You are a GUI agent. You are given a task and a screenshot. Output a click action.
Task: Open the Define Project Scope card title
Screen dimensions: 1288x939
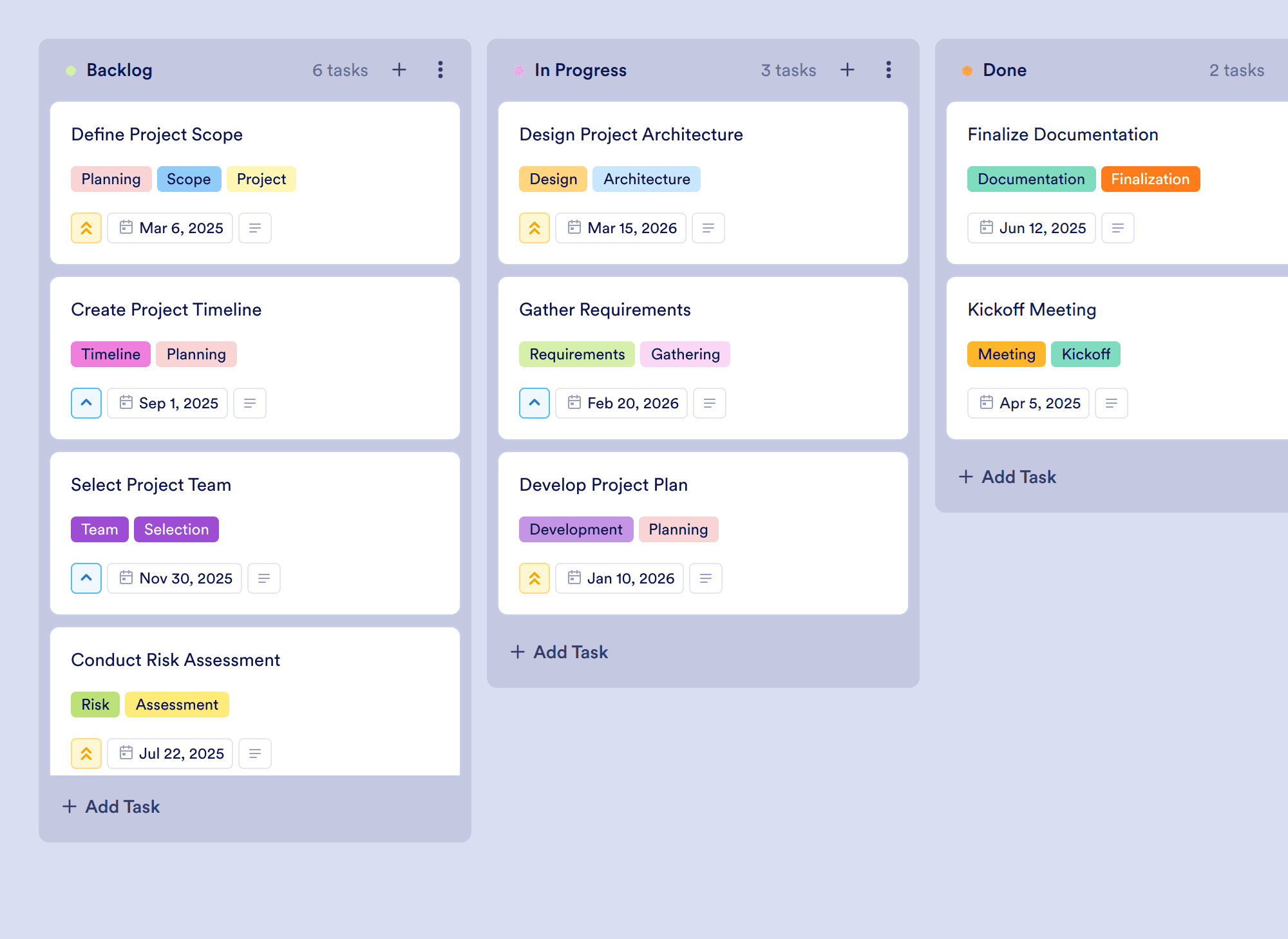coord(156,134)
